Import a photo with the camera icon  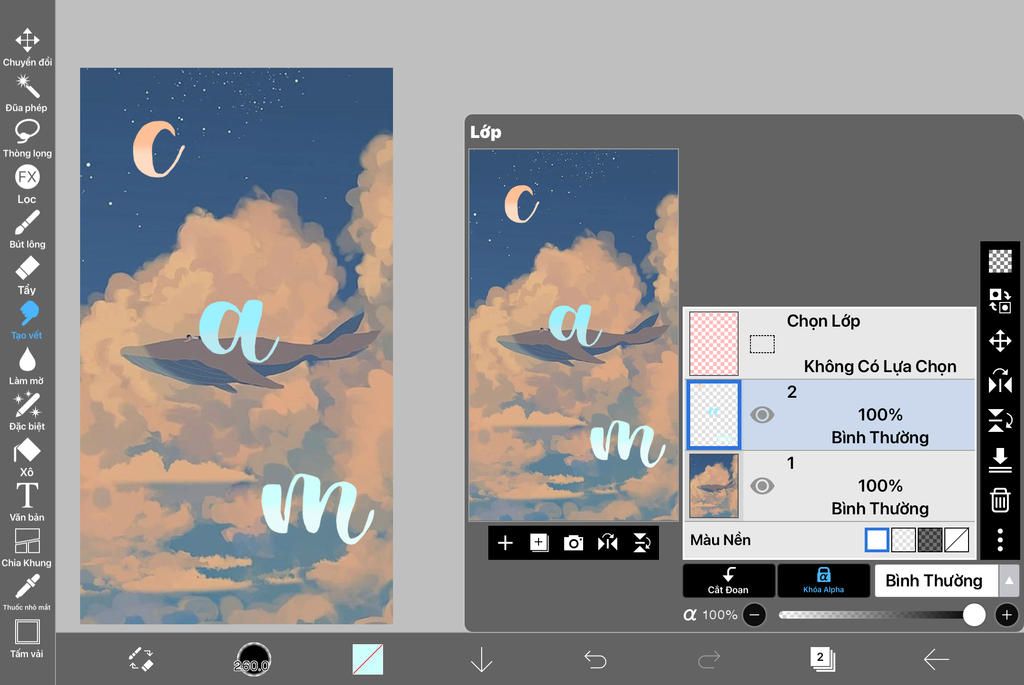pyautogui.click(x=573, y=543)
